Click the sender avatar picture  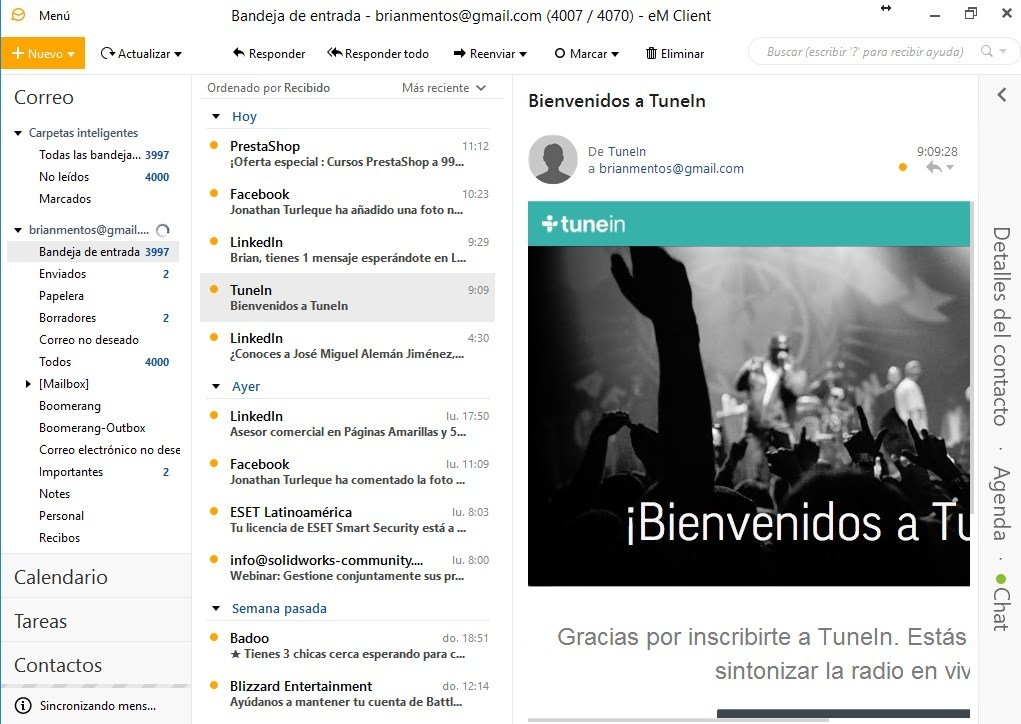(553, 160)
